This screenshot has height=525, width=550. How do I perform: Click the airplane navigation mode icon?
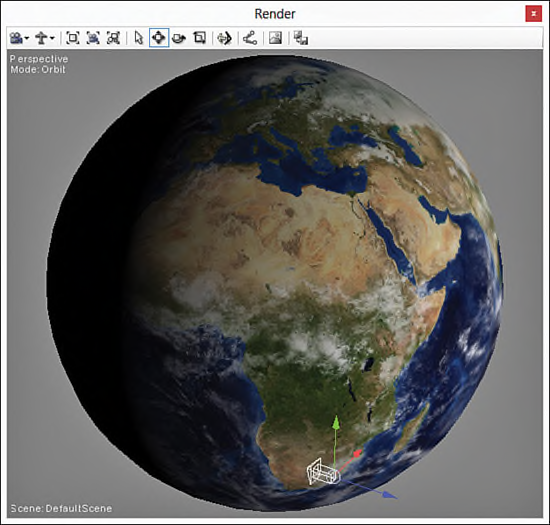point(41,38)
